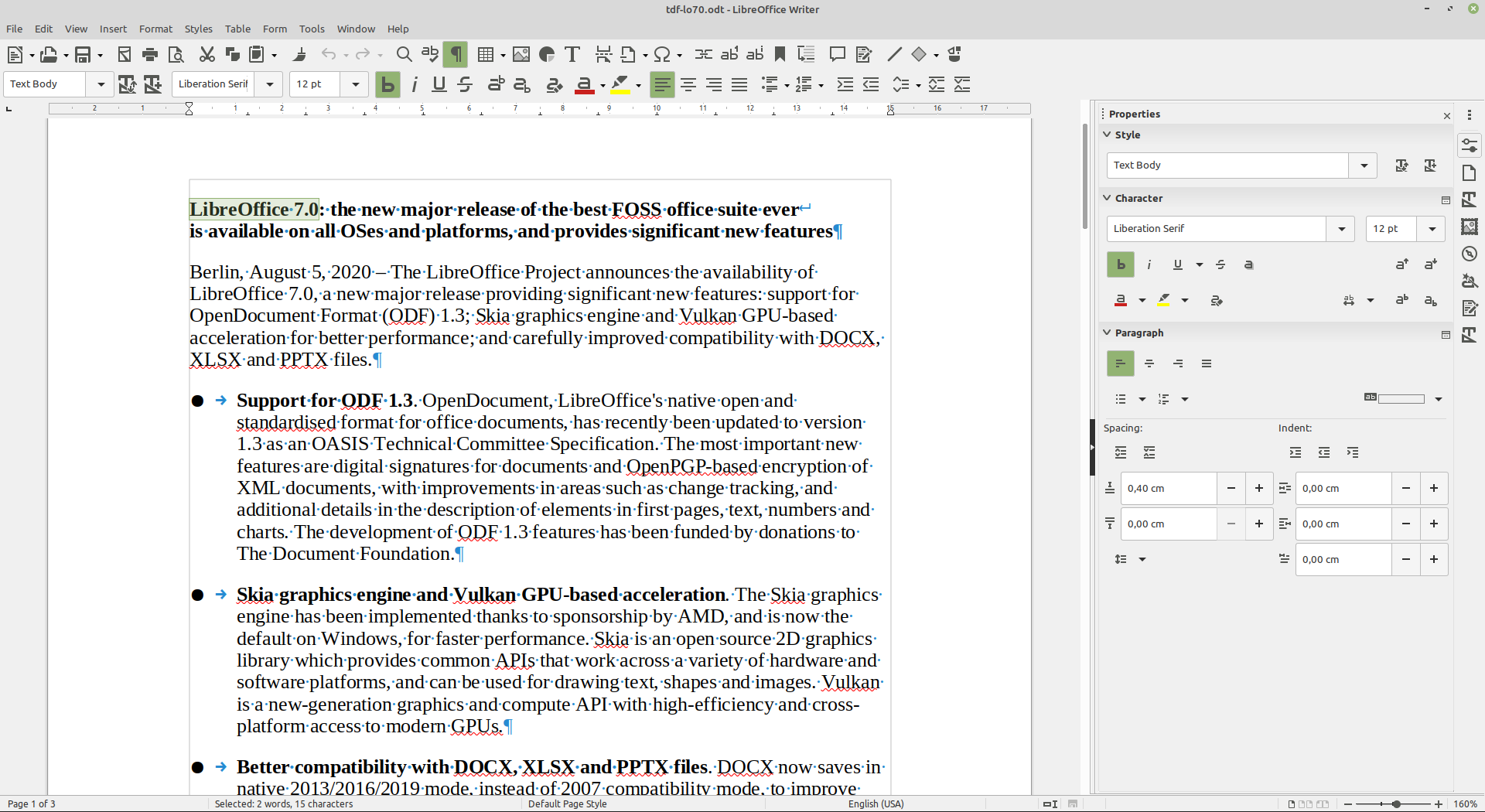The image size is (1485, 812).
Task: Click the 0,40 cm indent input field
Action: pyautogui.click(x=1168, y=488)
